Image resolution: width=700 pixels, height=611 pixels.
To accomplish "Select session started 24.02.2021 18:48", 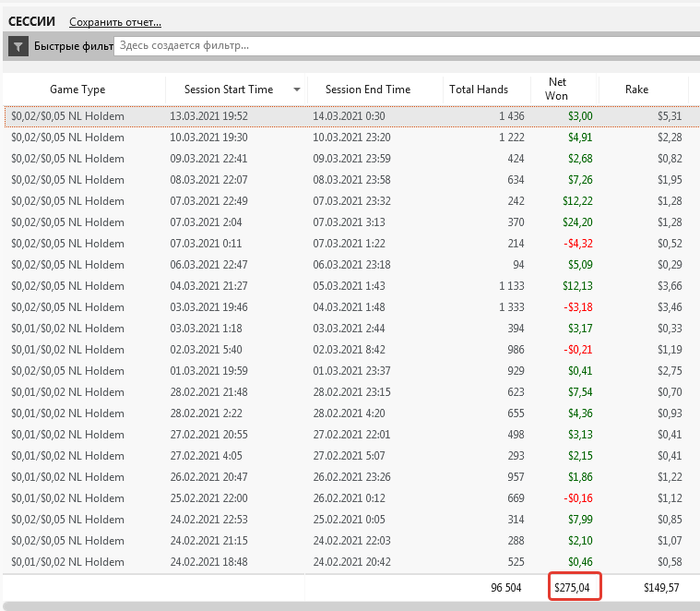I will coord(352,562).
